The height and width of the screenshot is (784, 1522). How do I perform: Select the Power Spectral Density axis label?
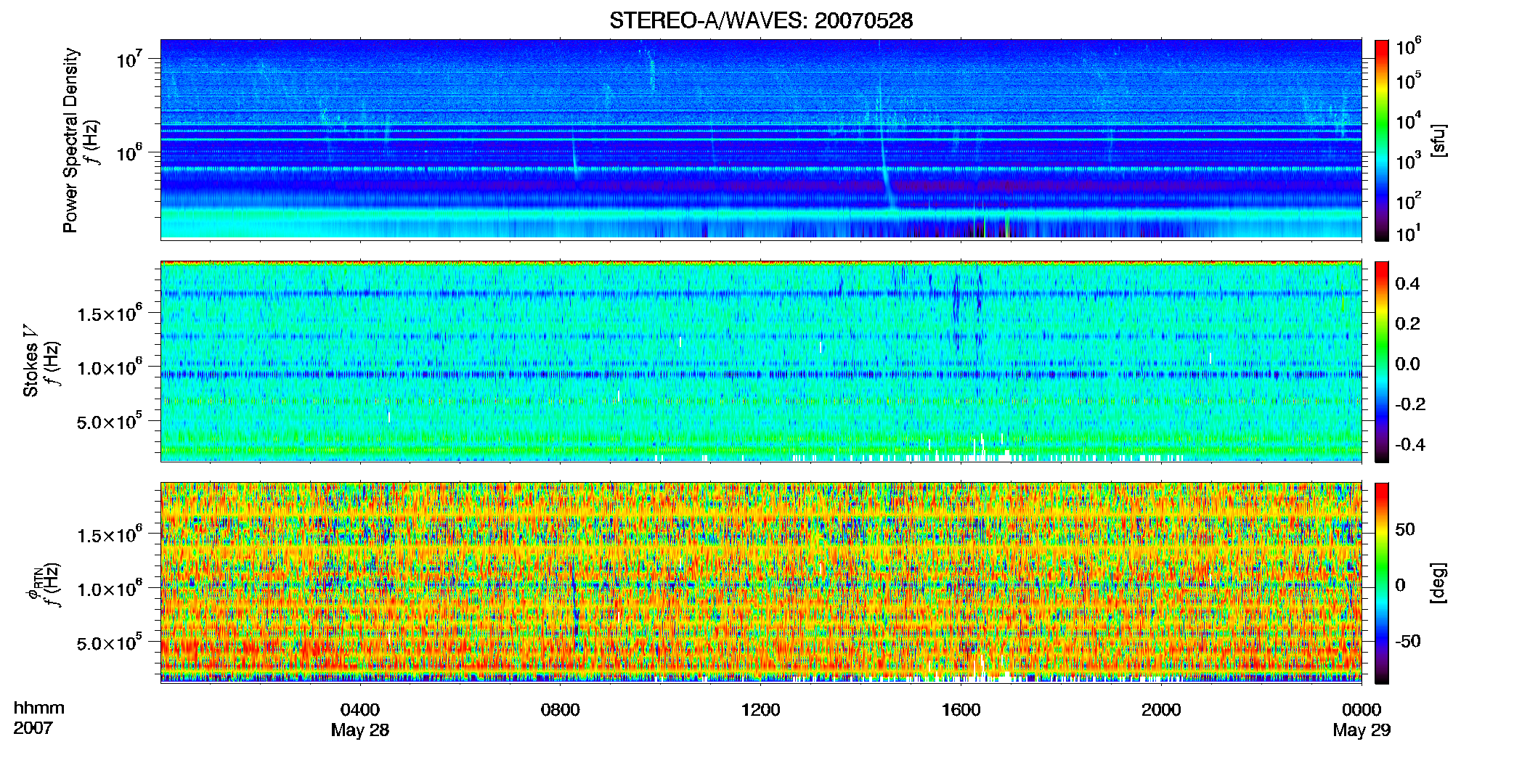coord(70,140)
